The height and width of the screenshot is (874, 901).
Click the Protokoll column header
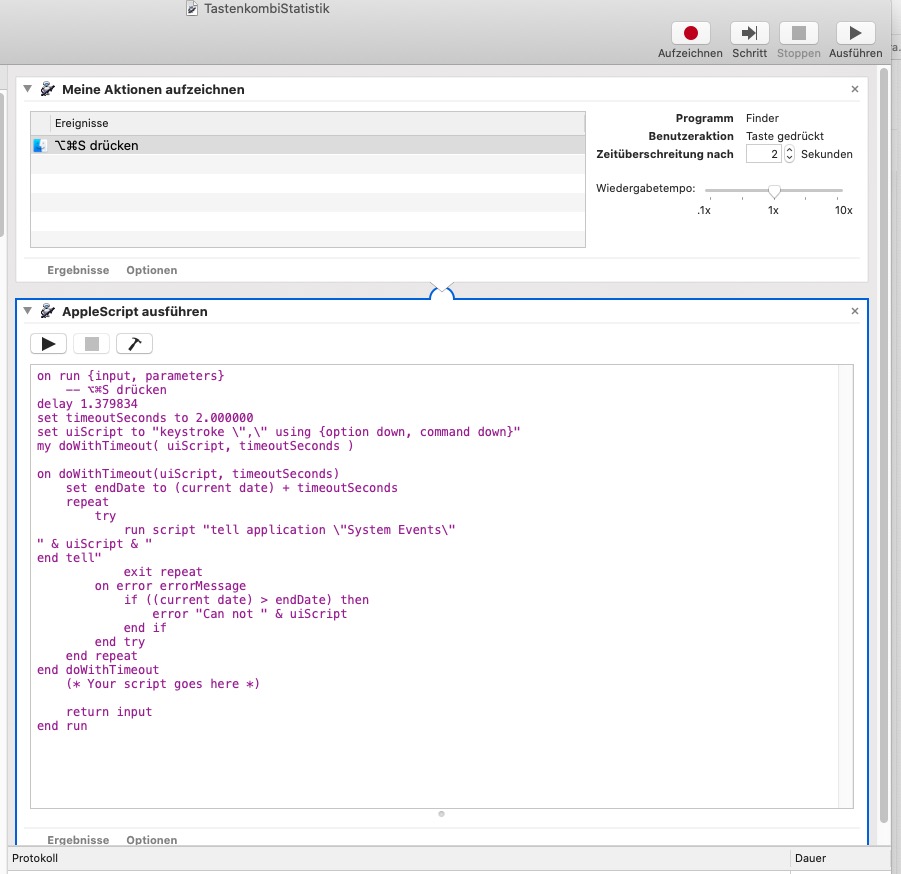coord(399,858)
